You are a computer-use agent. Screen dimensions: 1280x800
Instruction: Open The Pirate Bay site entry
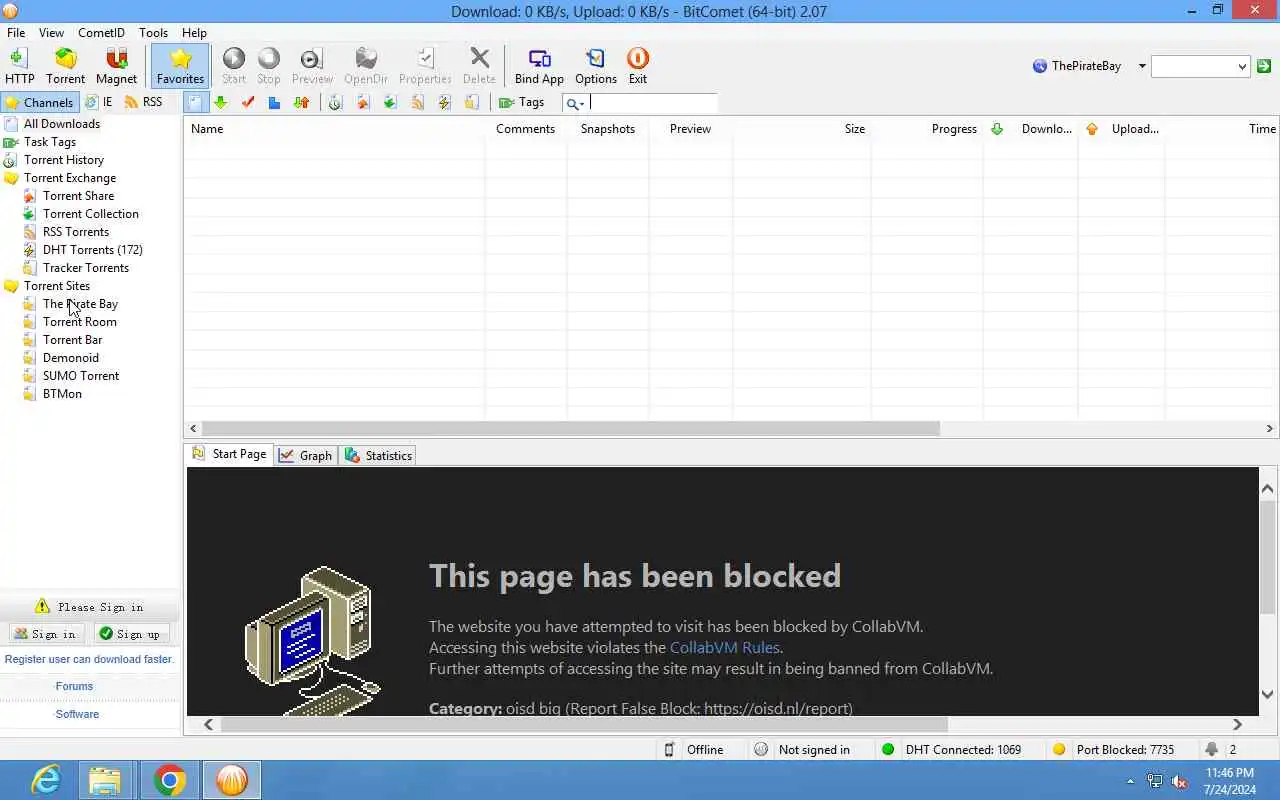(x=80, y=304)
